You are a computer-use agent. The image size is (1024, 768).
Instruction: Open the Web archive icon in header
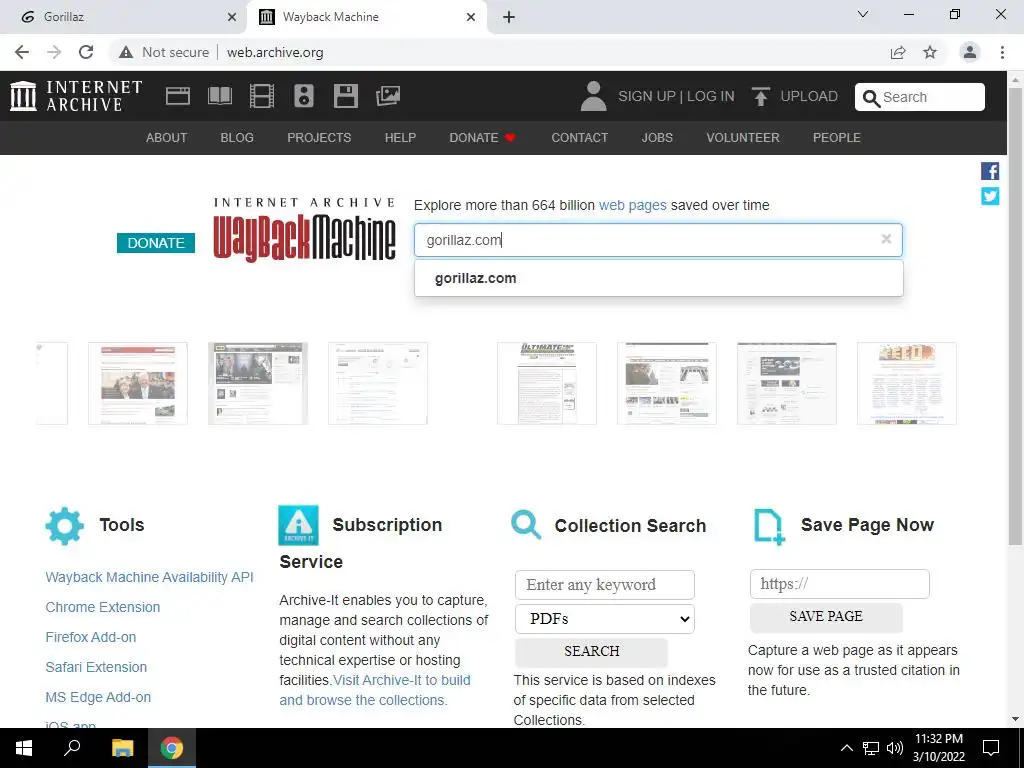178,96
